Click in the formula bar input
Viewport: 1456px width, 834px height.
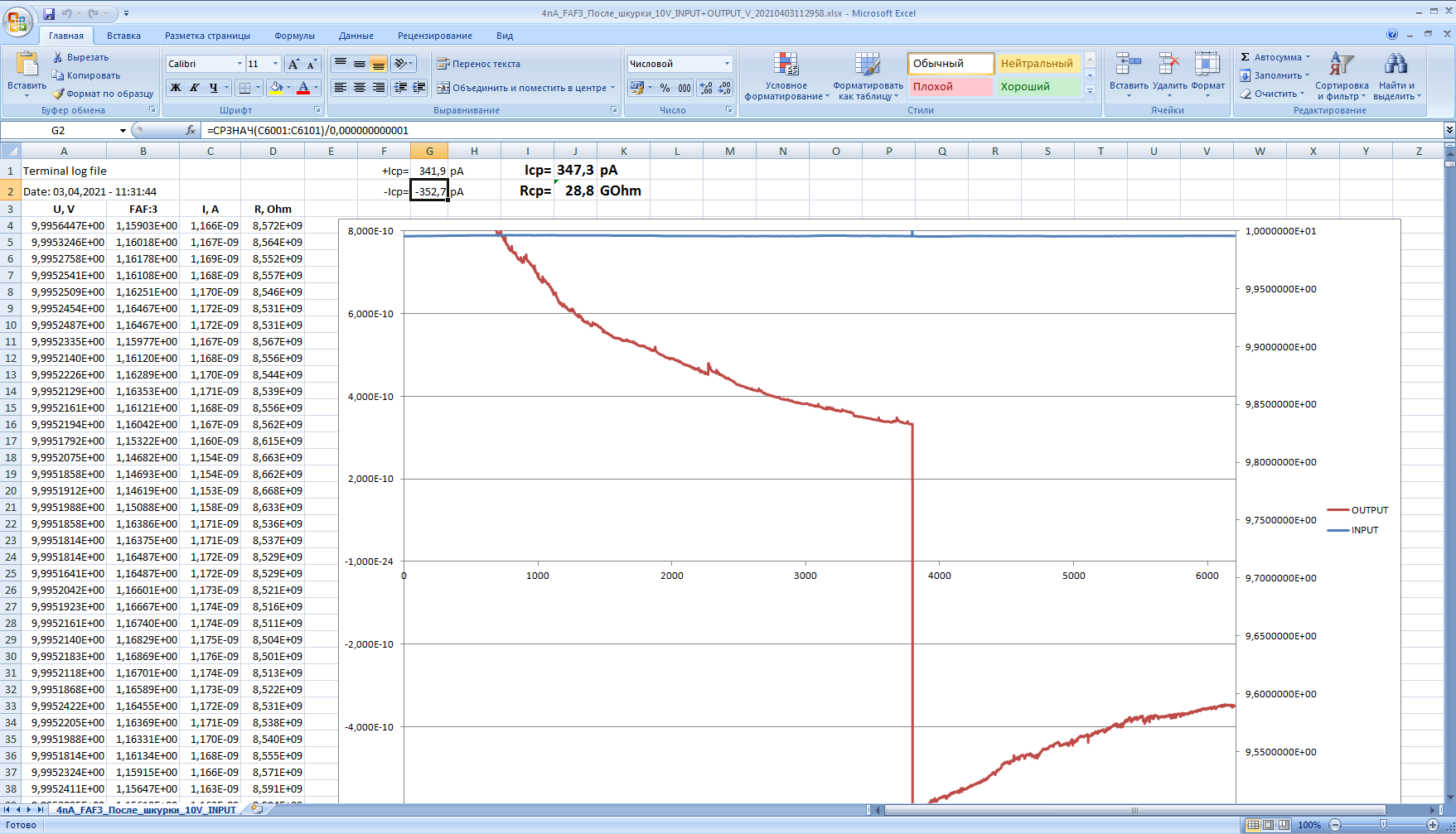[823, 130]
